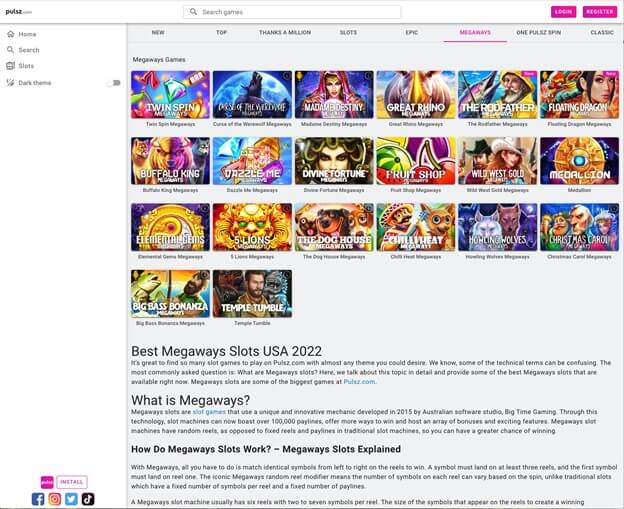
Task: Click info icon on Christmas Carol card
Action: click(613, 209)
